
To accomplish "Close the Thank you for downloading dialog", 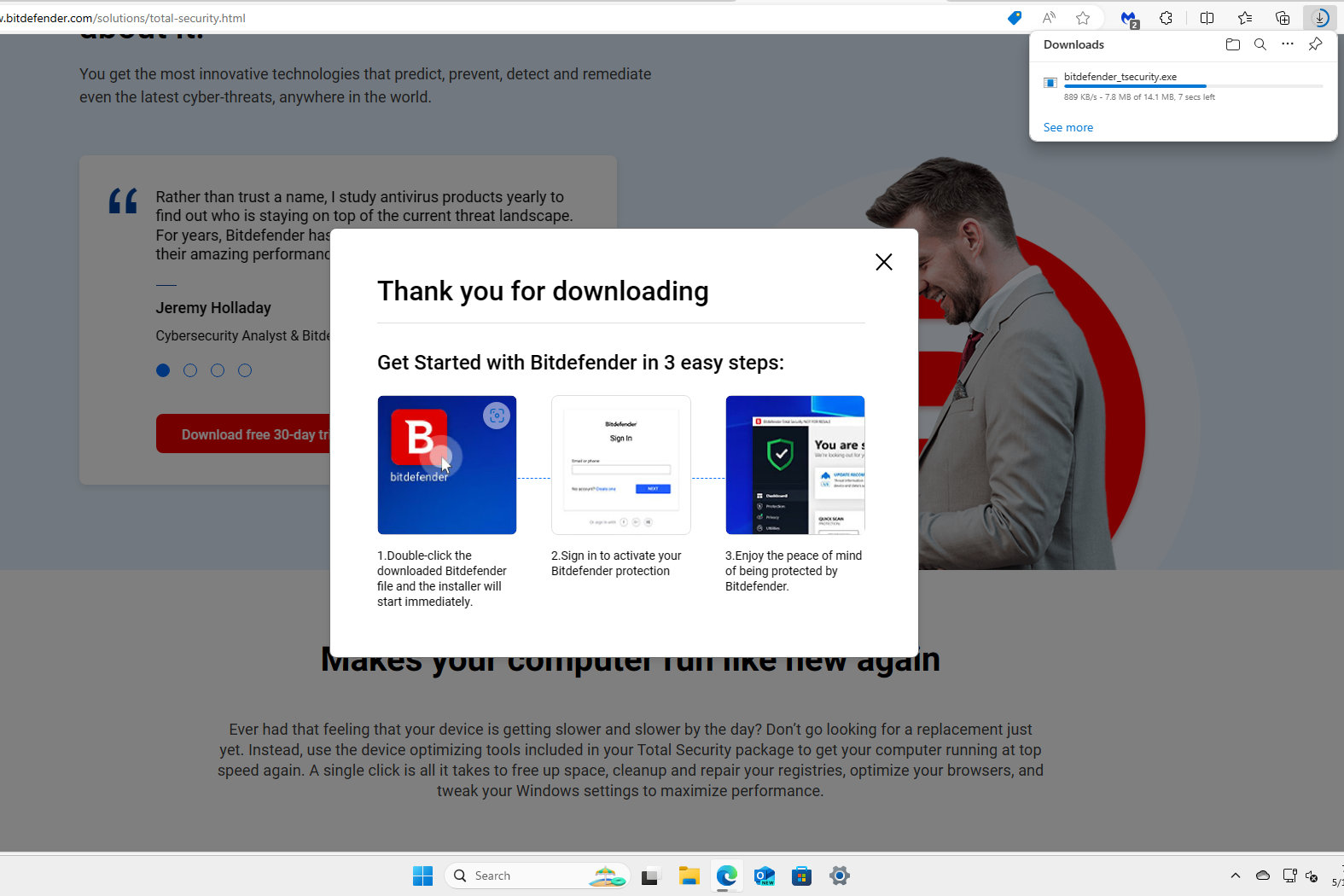I will [x=884, y=262].
